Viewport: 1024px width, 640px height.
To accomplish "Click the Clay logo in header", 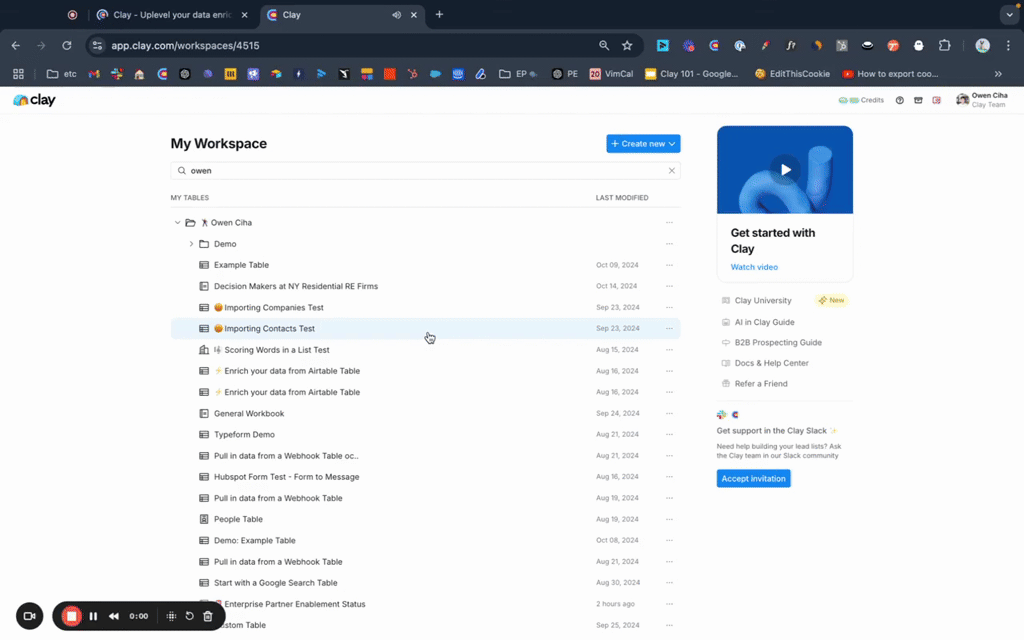I will point(34,100).
